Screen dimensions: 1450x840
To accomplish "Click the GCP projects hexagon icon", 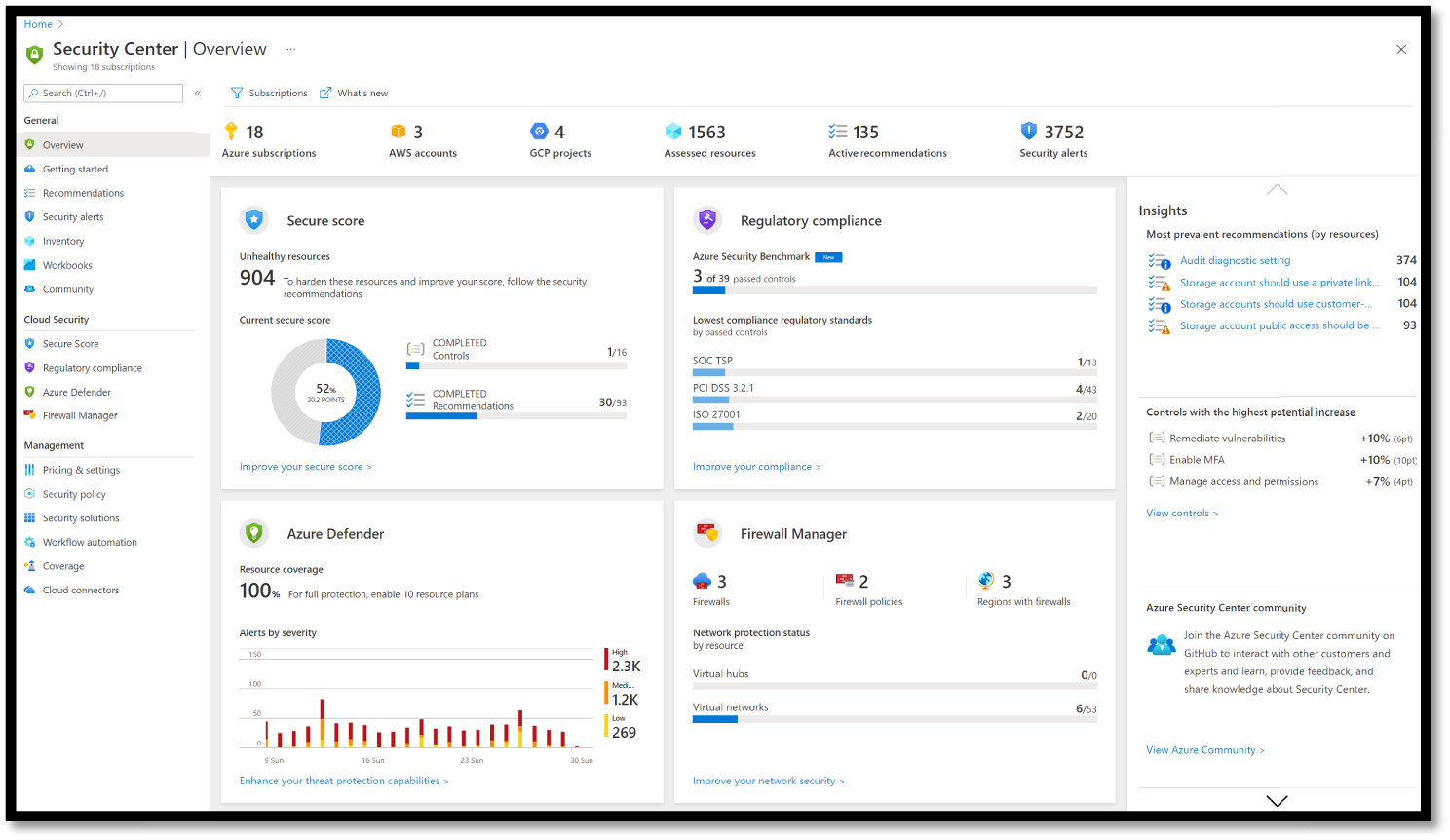I will coord(539,131).
